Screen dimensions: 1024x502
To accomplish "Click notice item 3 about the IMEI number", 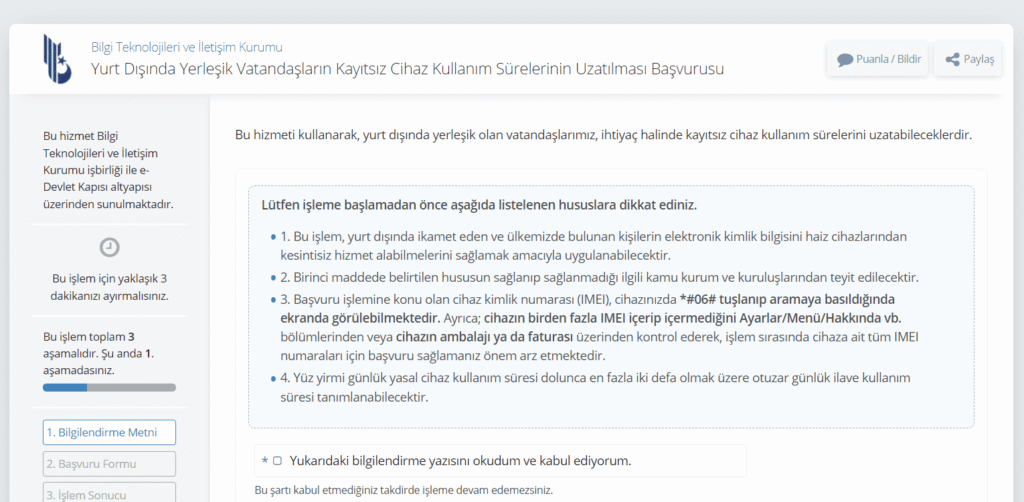I will coord(598,327).
